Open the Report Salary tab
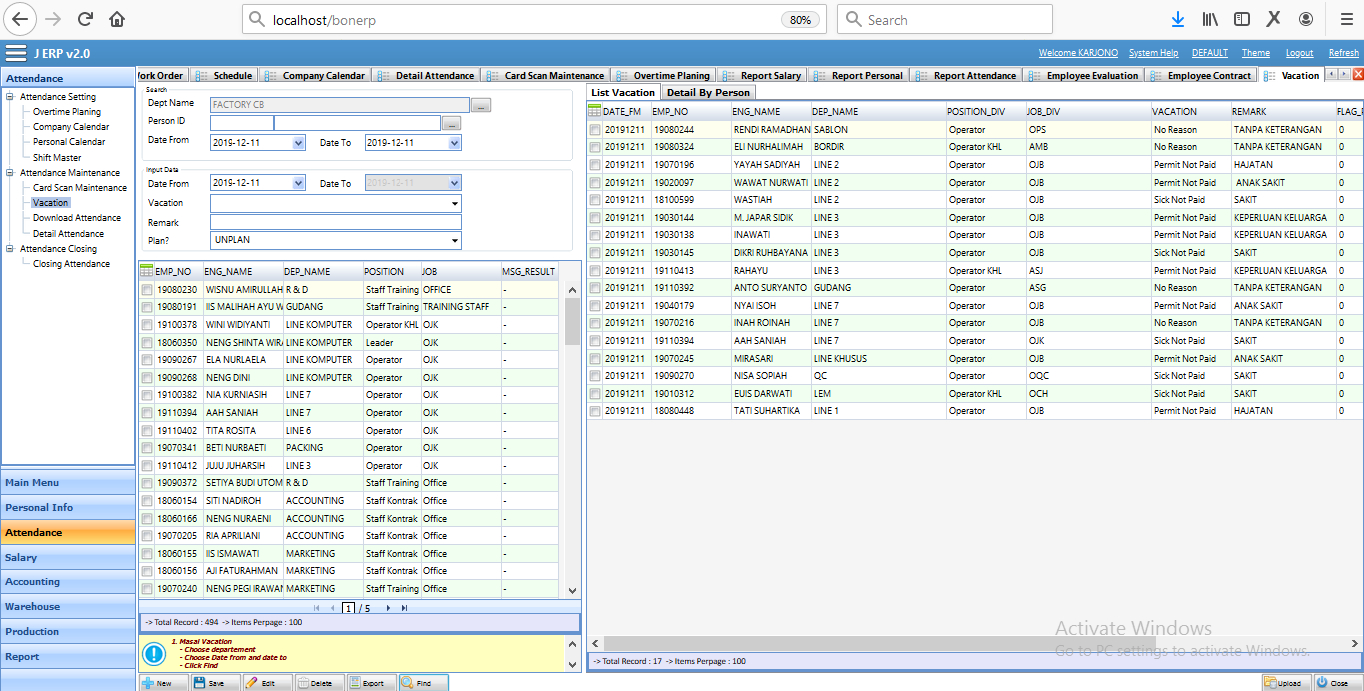Image resolution: width=1364 pixels, height=691 pixels. point(770,76)
